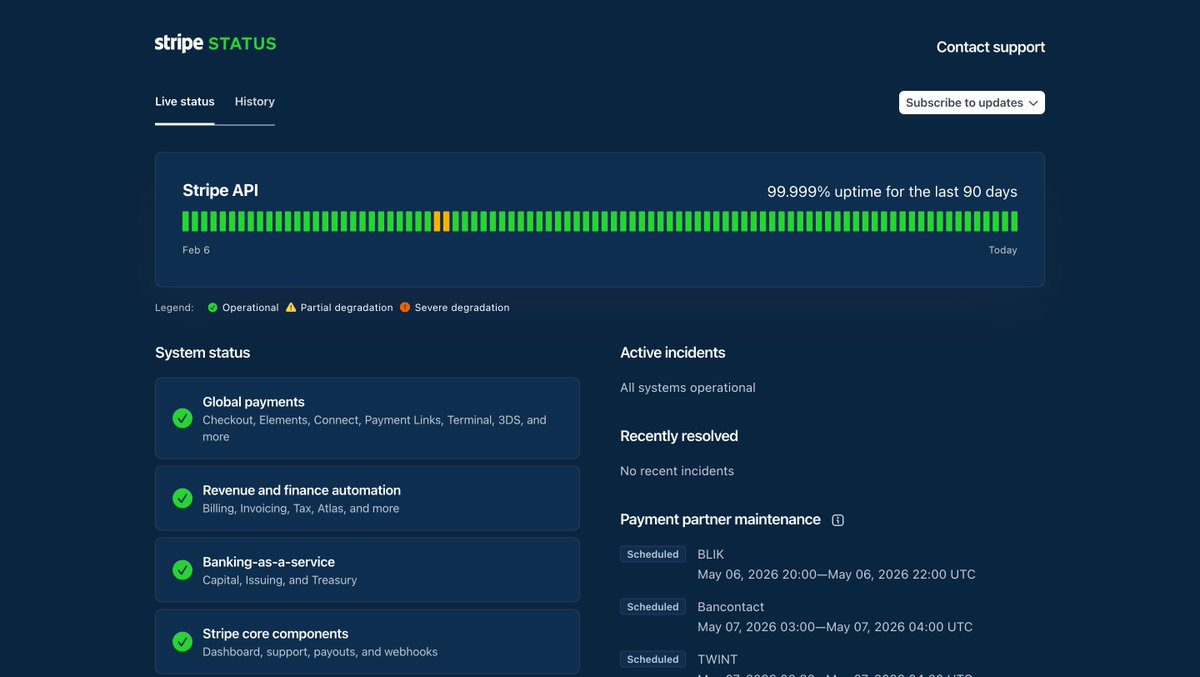Screen dimensions: 1200x677
Task: Click the Payment partner maintenance heading
Action: point(720,520)
